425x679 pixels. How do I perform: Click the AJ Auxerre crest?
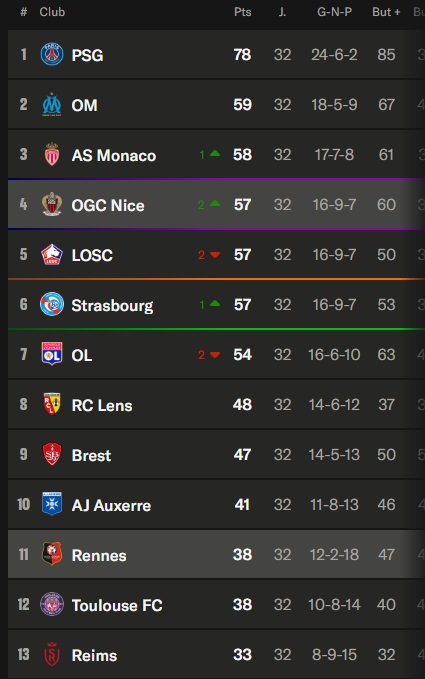52,504
